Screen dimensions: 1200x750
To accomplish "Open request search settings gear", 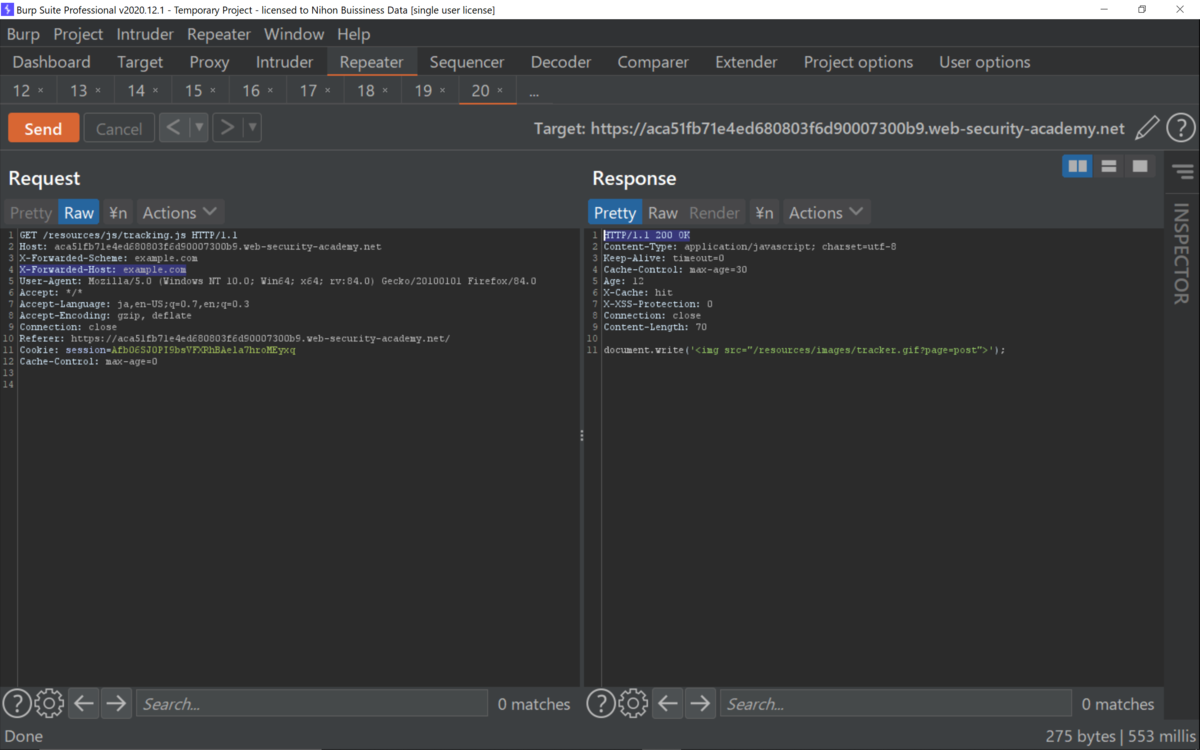I will point(49,704).
